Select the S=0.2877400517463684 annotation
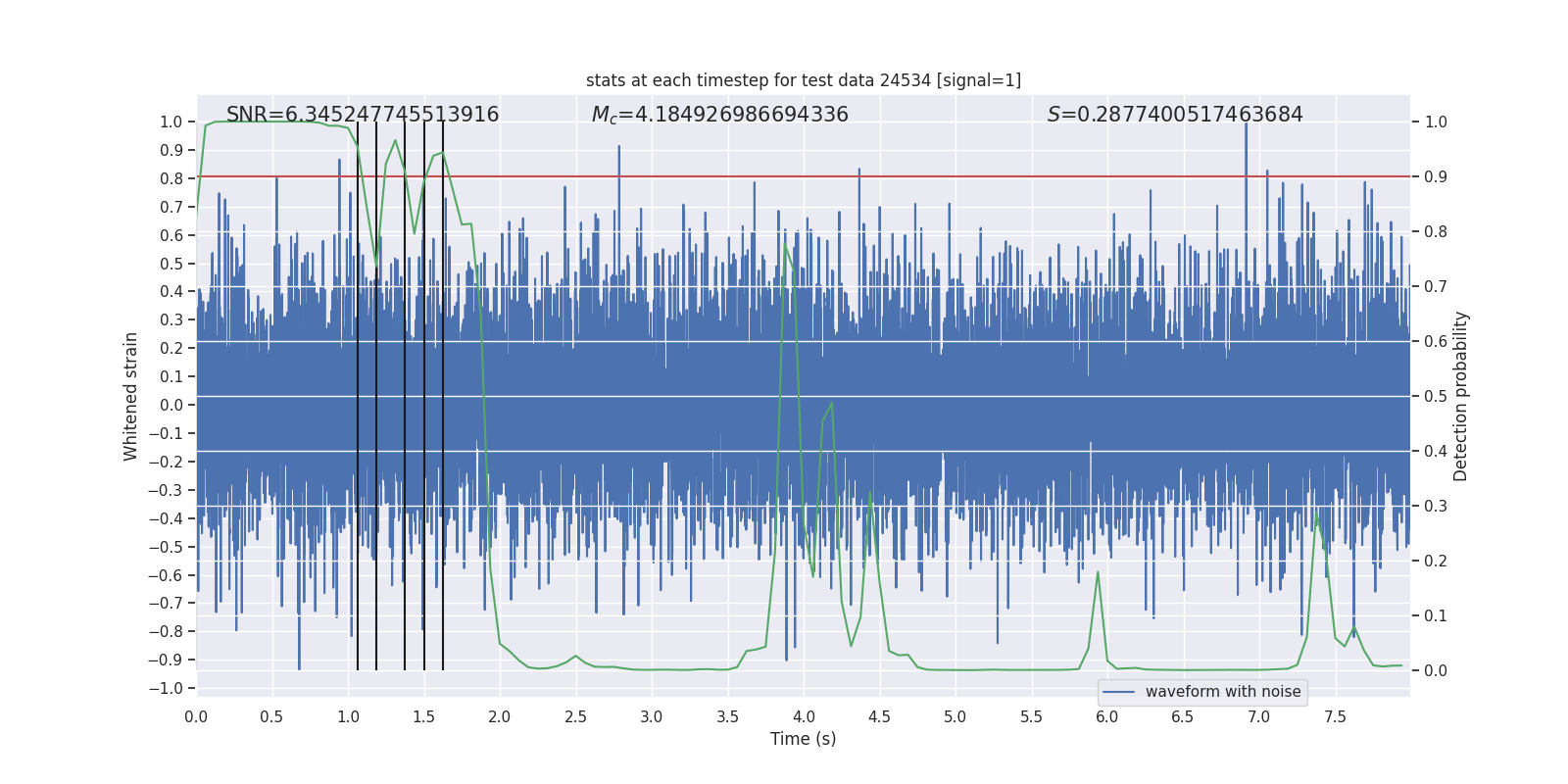The image size is (1568, 784). click(x=1175, y=115)
